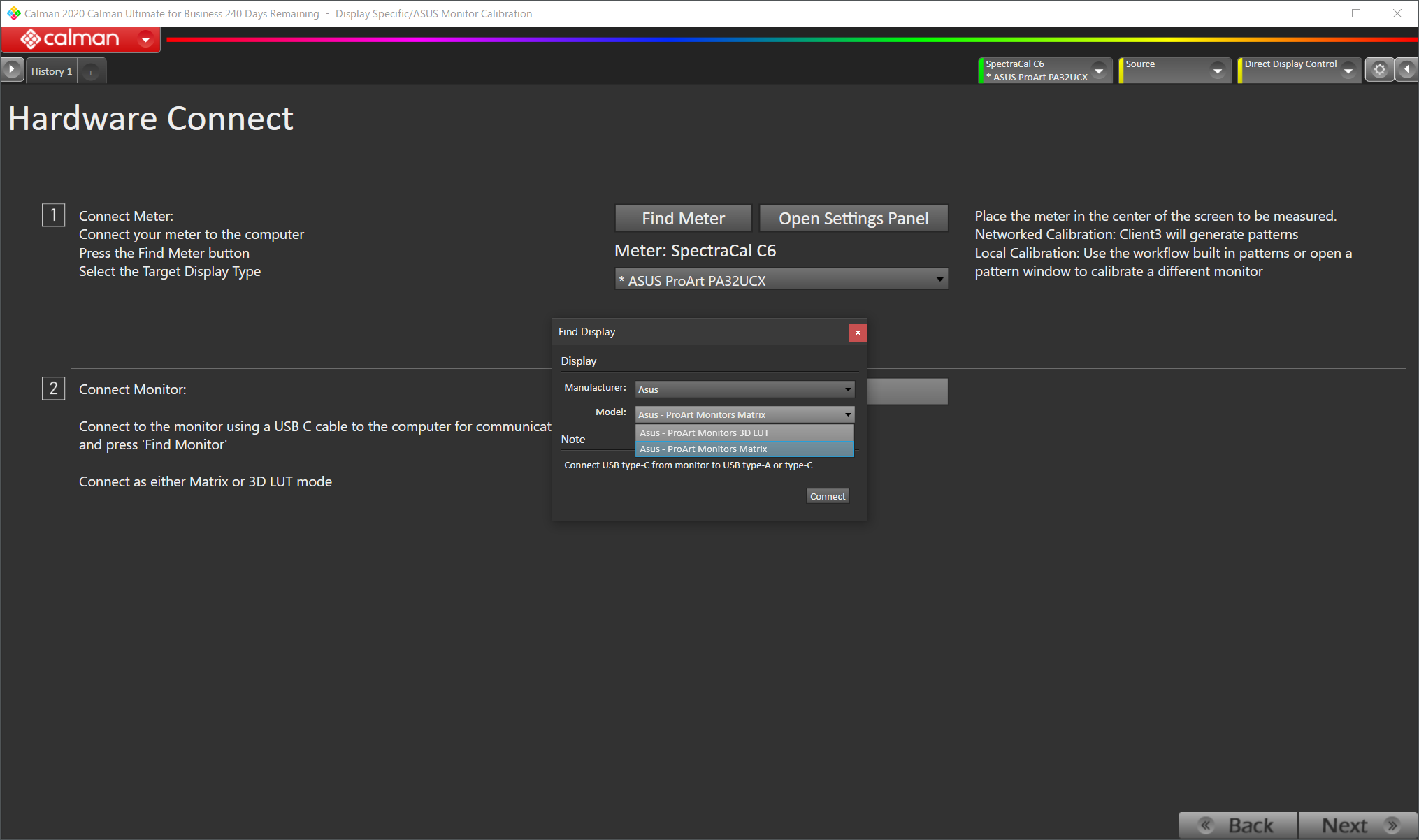Click the Display section header in dialog
Image resolution: width=1419 pixels, height=840 pixels.
[579, 361]
